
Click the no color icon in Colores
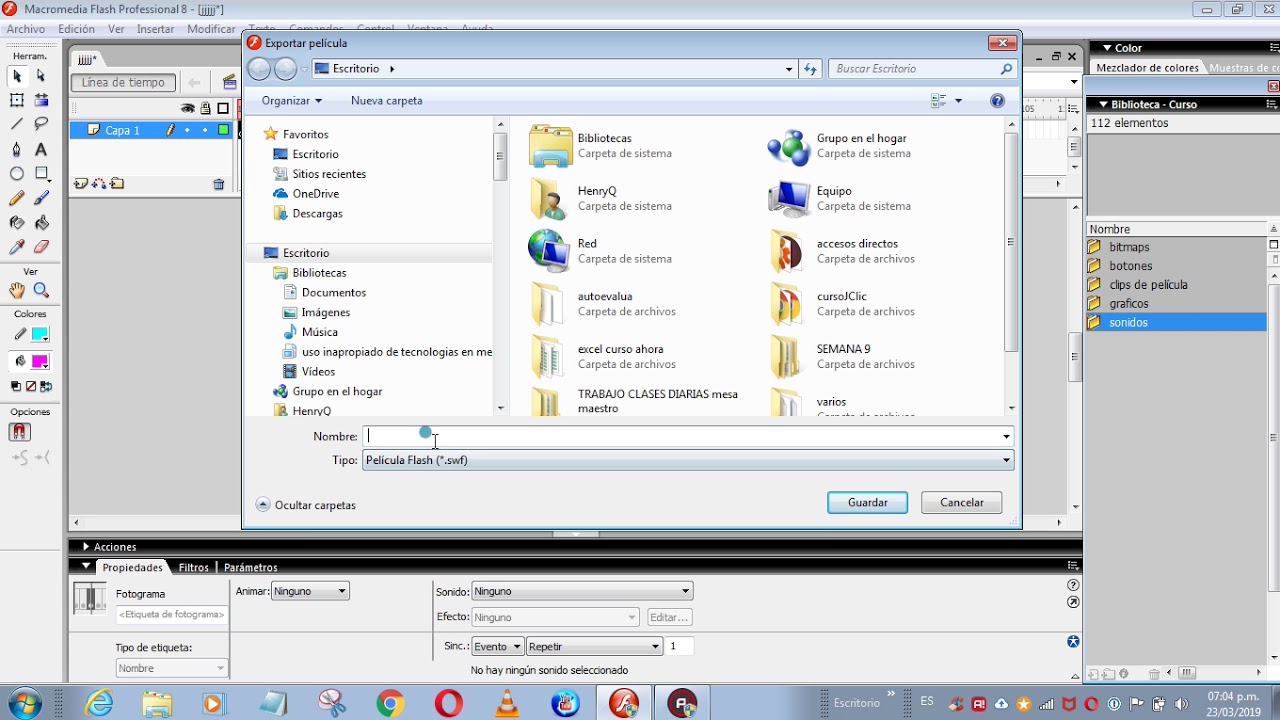click(31, 386)
